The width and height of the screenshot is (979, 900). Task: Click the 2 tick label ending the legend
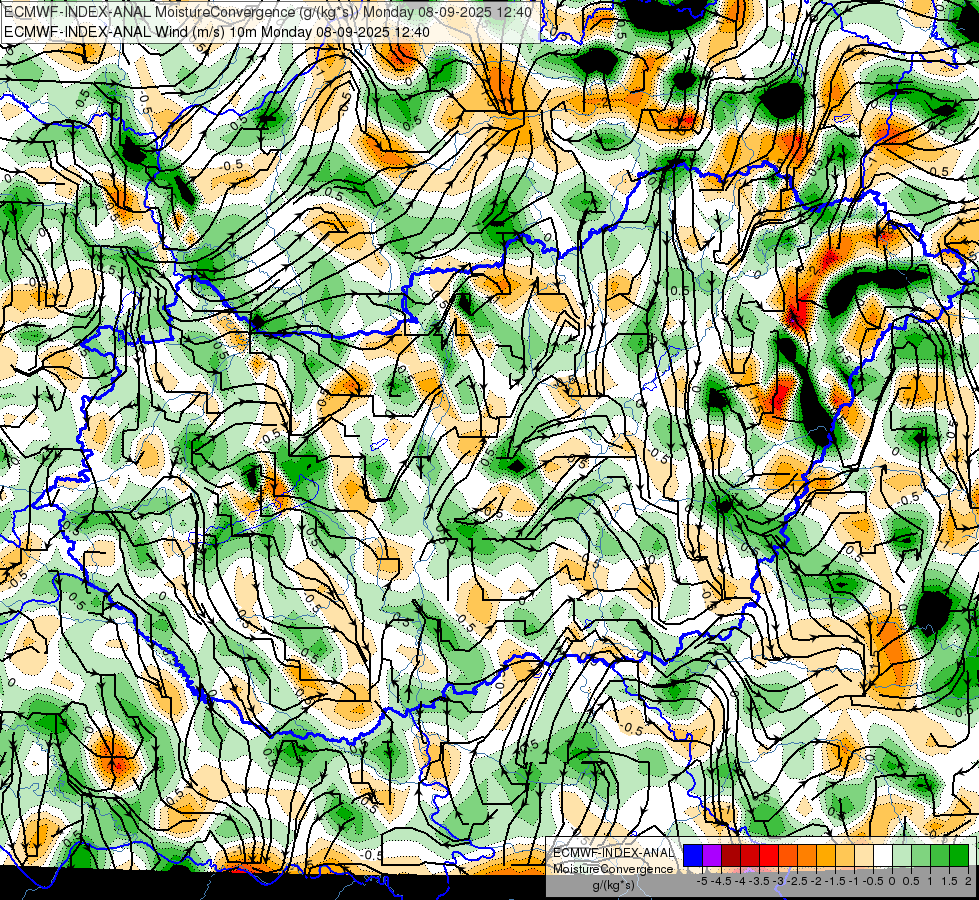968,881
